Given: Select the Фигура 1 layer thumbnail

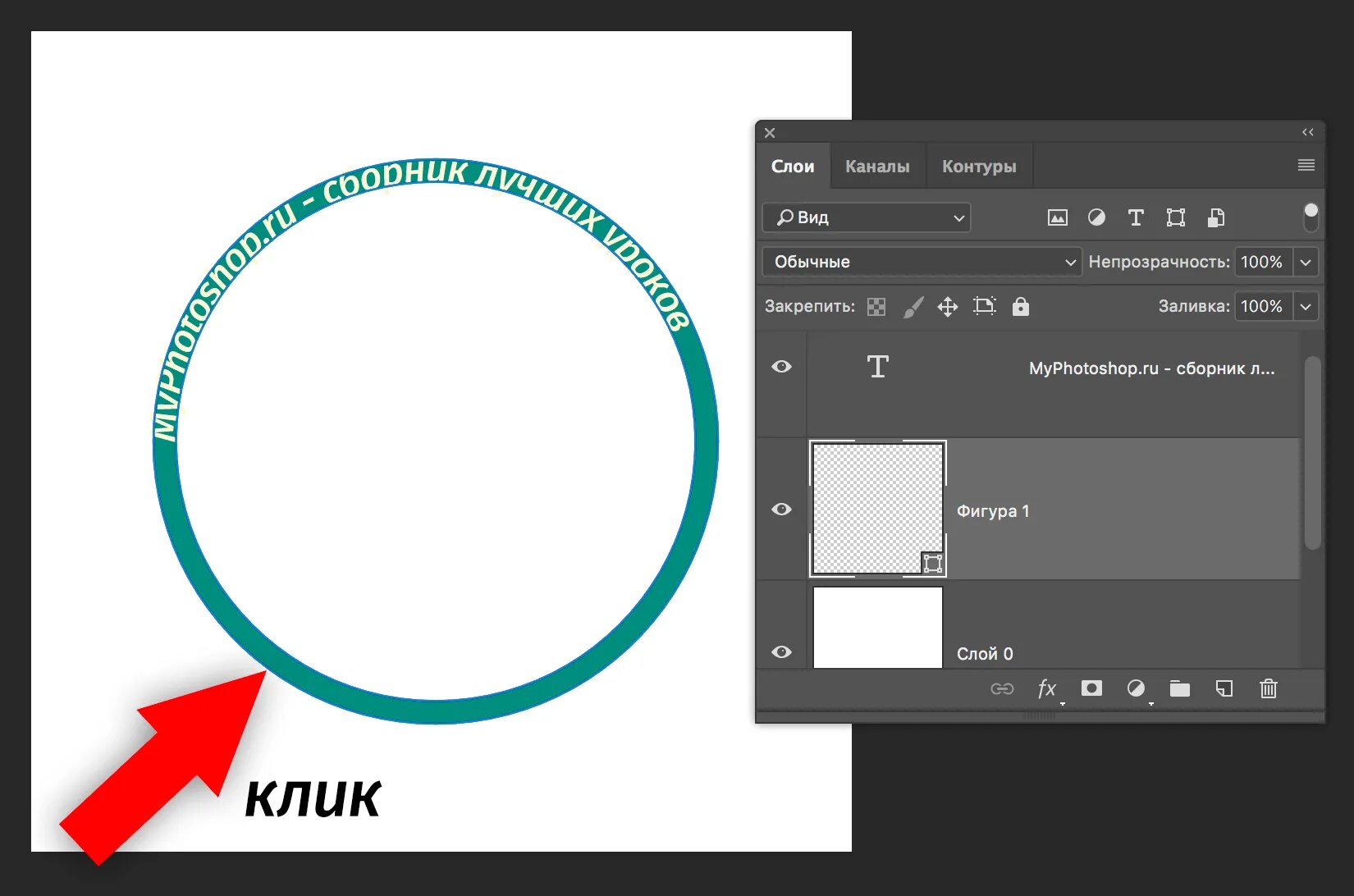Looking at the screenshot, I should point(878,509).
